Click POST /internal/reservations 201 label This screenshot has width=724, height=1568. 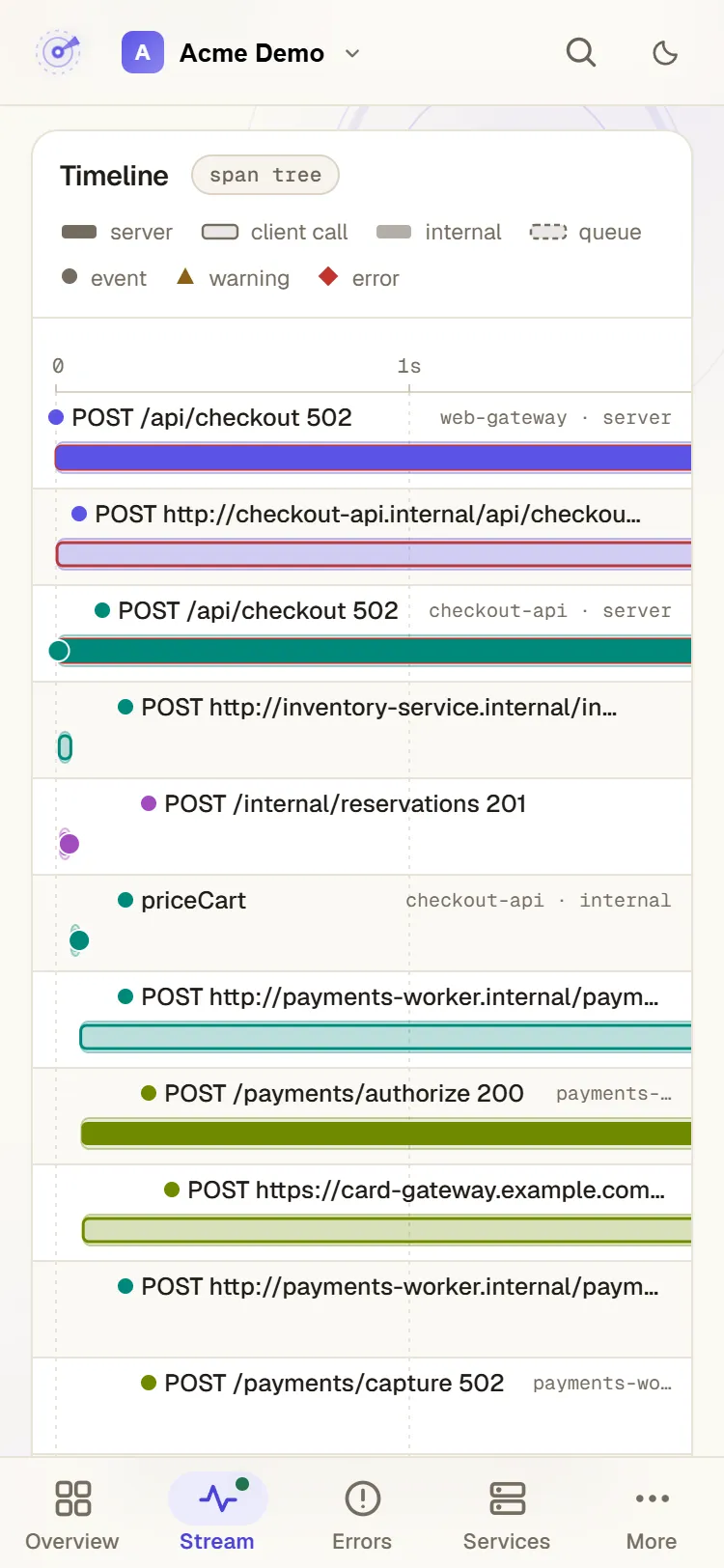346,803
